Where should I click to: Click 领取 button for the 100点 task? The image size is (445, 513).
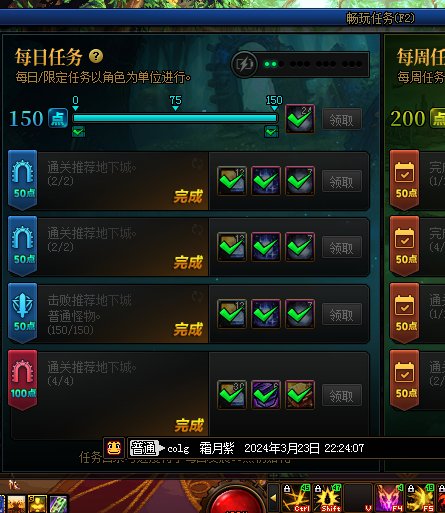click(342, 395)
